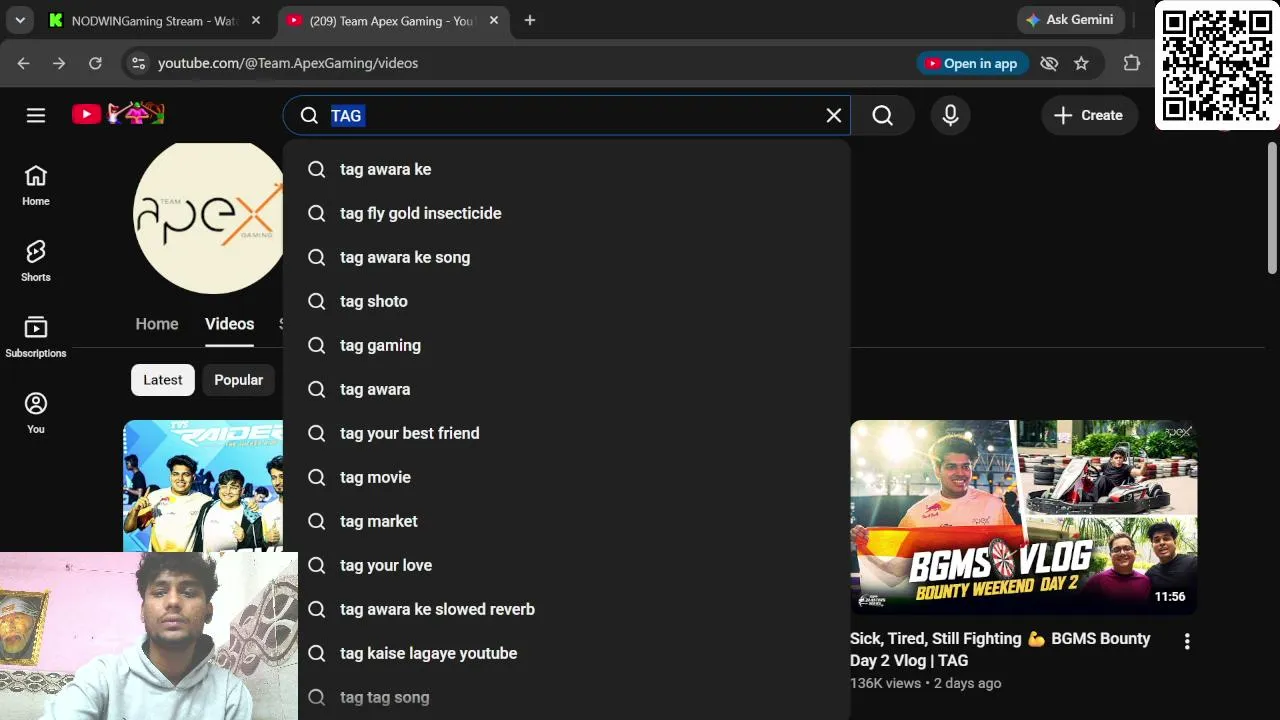Filter videos by Latest
Image resolution: width=1280 pixels, height=720 pixels.
pos(163,380)
